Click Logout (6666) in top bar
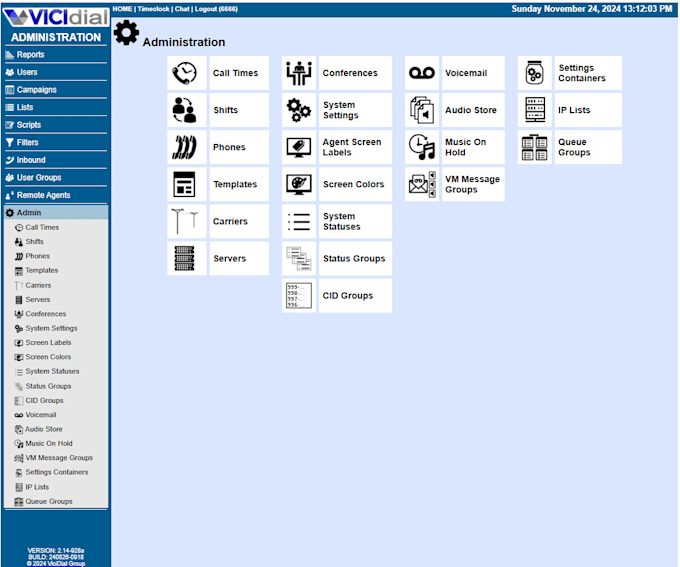Viewport: 680px width, 567px height. pyautogui.click(x=216, y=9)
